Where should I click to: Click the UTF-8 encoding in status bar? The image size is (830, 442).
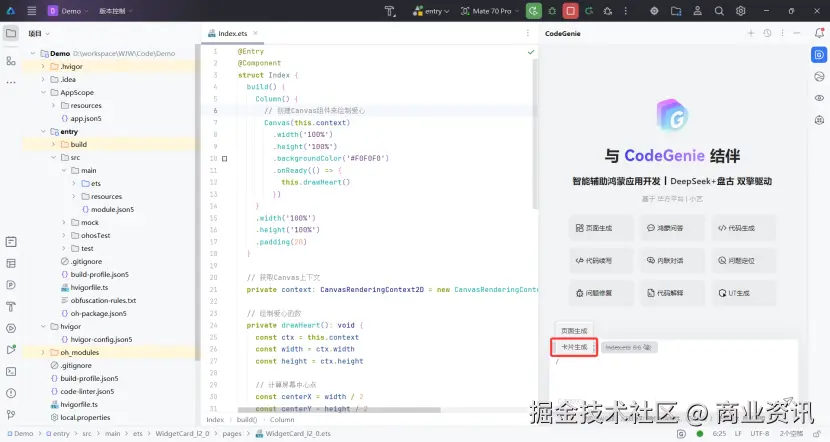[x=760, y=434]
